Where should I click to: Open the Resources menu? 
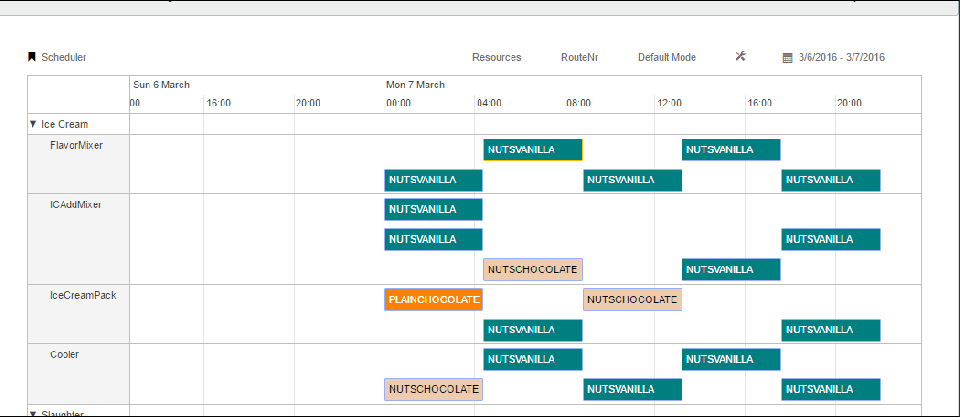pyautogui.click(x=496, y=57)
